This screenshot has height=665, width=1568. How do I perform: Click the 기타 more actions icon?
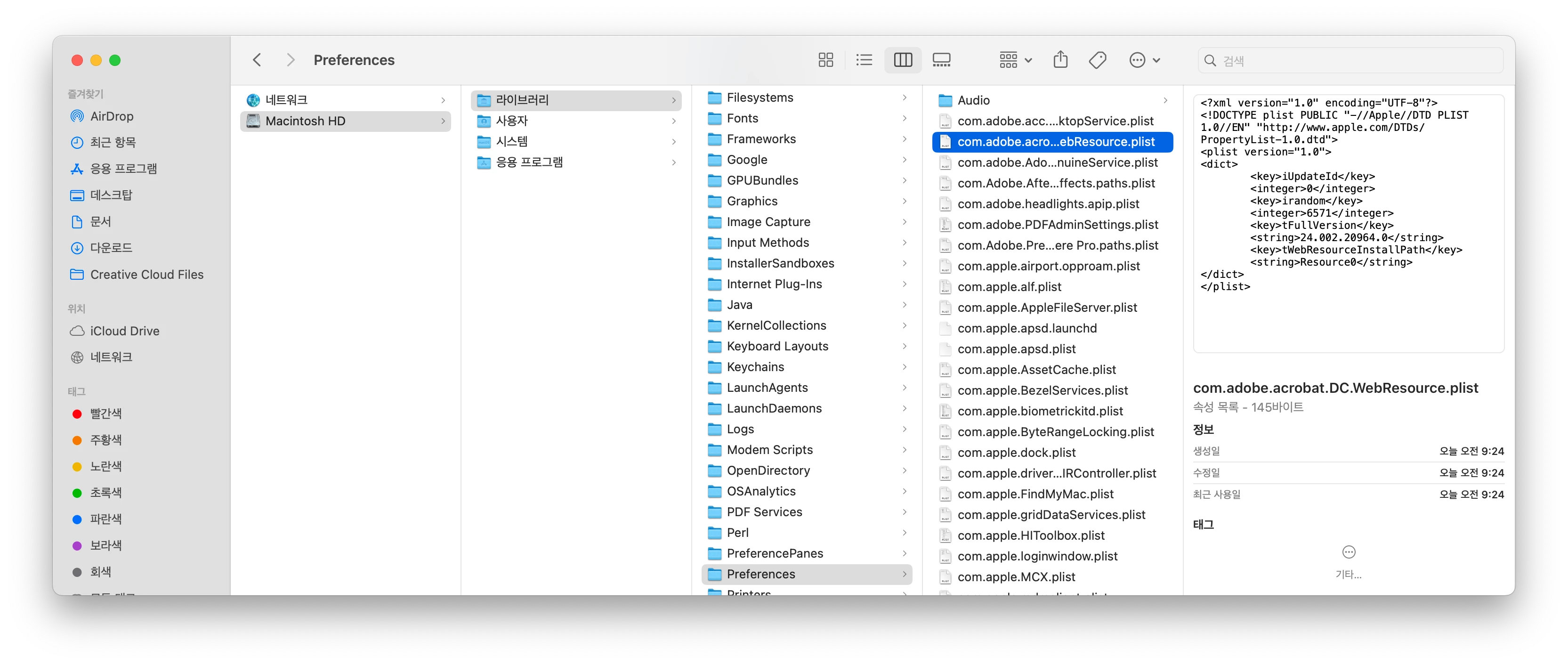tap(1348, 552)
